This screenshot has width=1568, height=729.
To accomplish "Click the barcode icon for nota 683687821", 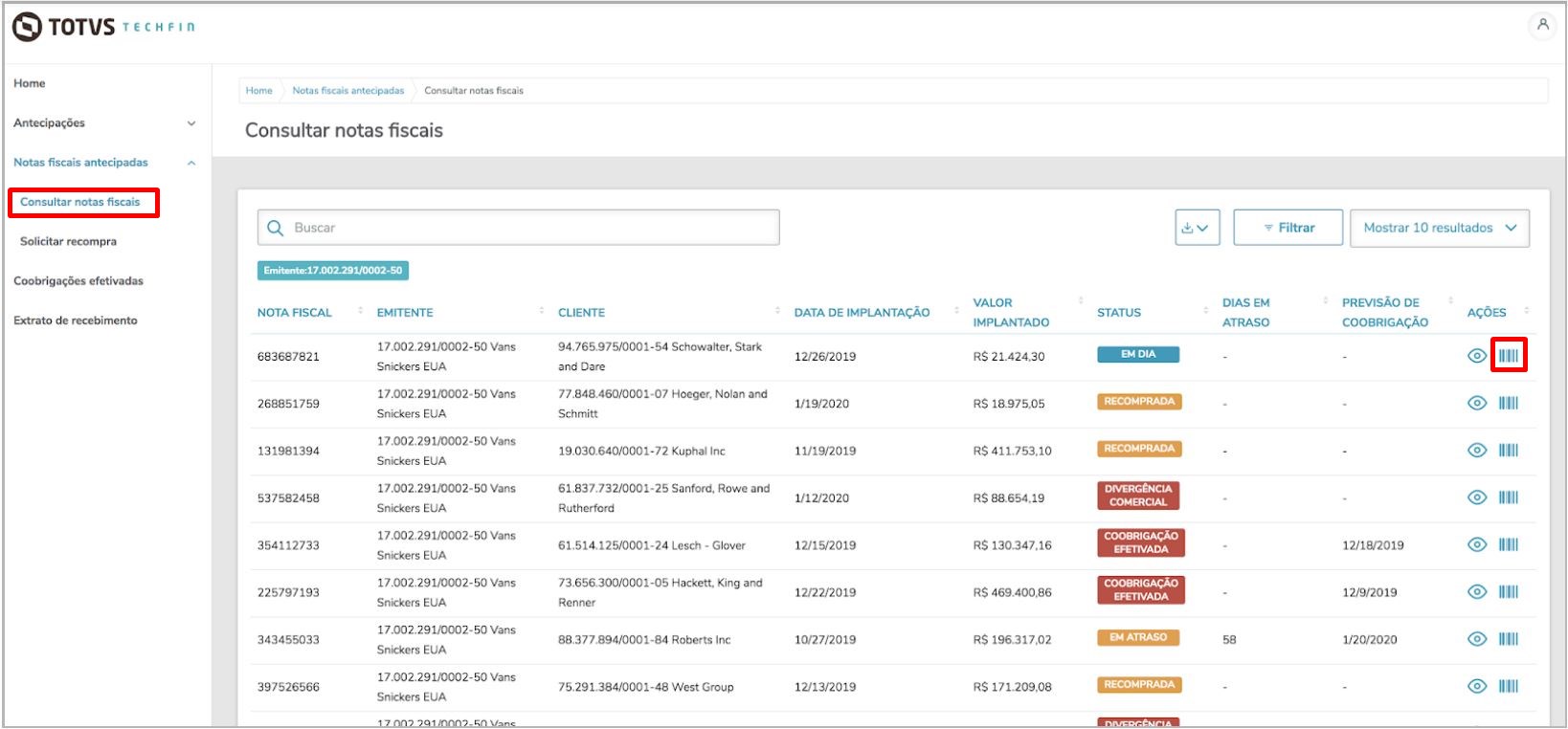I will tap(1509, 356).
